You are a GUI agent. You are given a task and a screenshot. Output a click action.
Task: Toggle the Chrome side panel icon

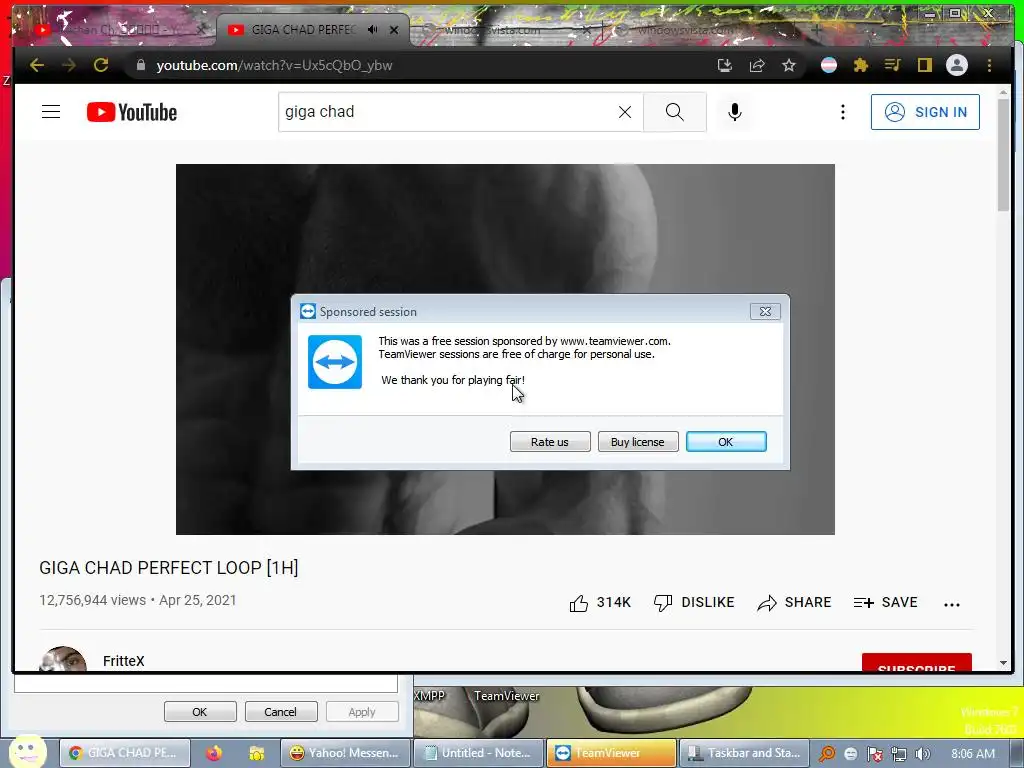925,65
